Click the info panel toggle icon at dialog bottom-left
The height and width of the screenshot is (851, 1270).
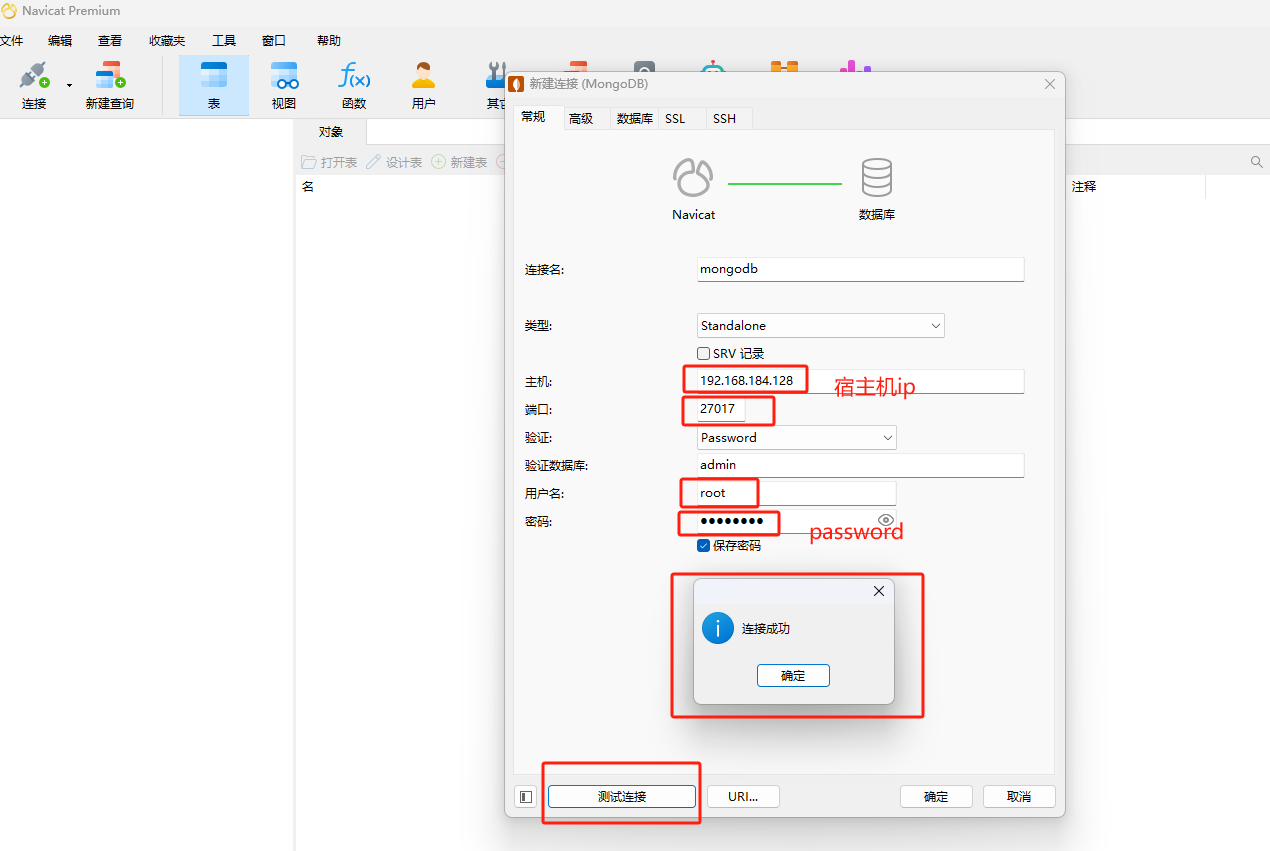525,797
